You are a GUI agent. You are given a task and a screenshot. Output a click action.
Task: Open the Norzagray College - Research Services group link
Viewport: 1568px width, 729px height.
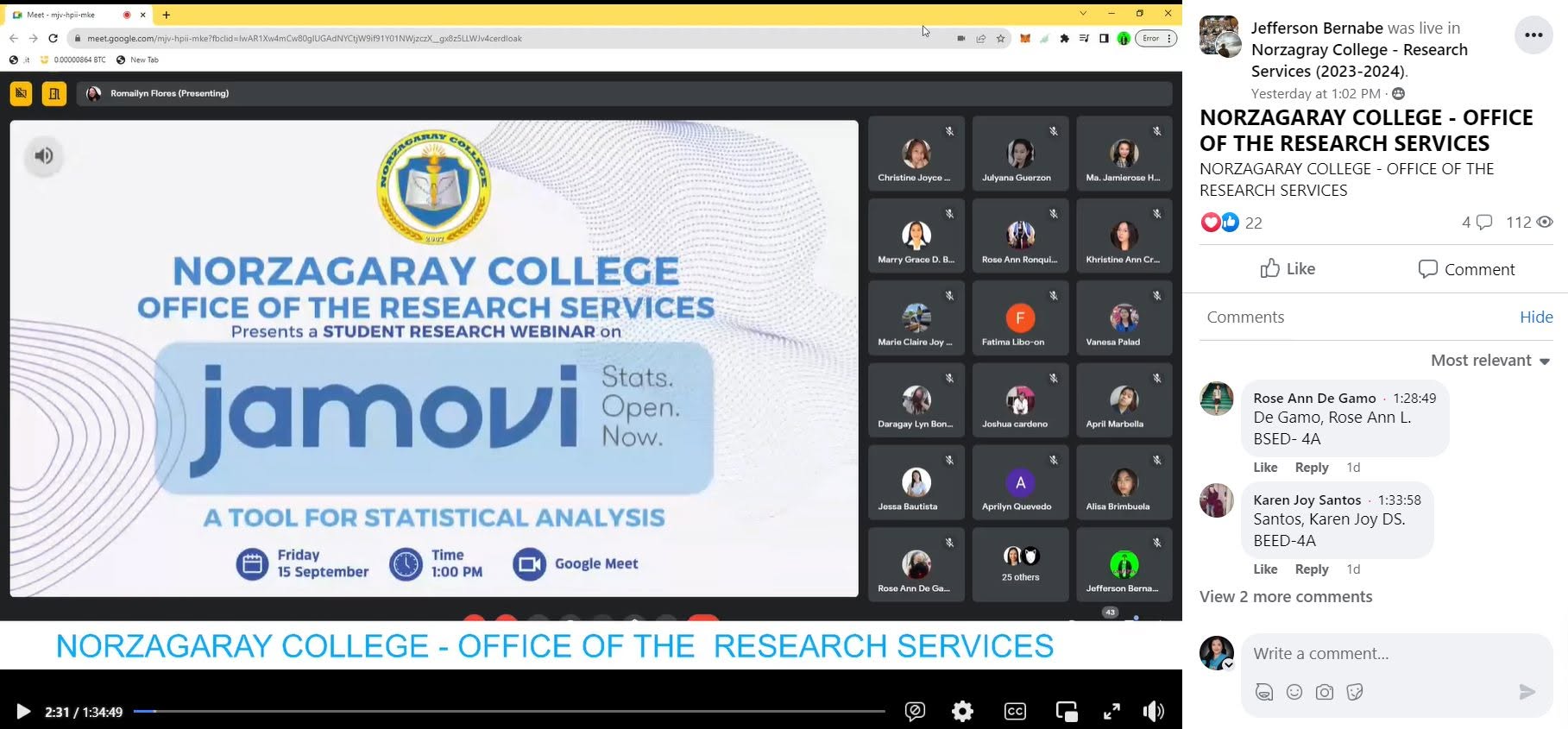pyautogui.click(x=1359, y=60)
